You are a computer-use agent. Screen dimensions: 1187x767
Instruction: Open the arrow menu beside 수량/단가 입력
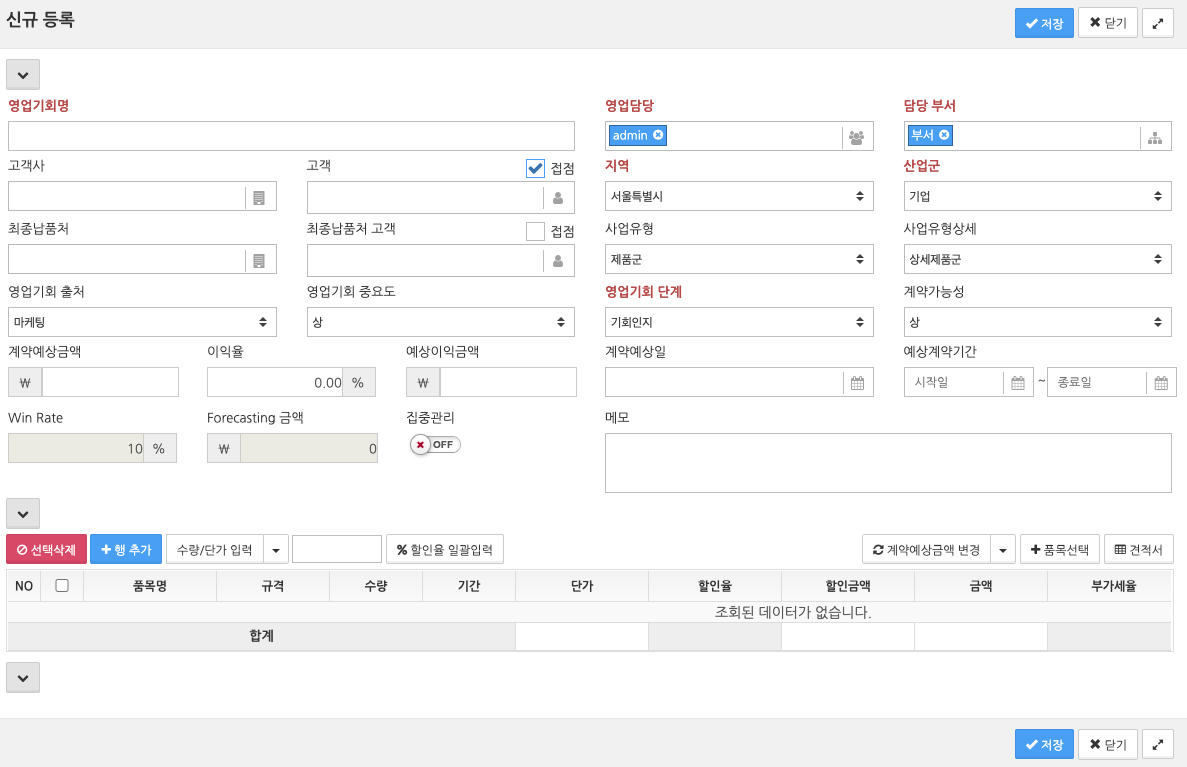tap(276, 550)
